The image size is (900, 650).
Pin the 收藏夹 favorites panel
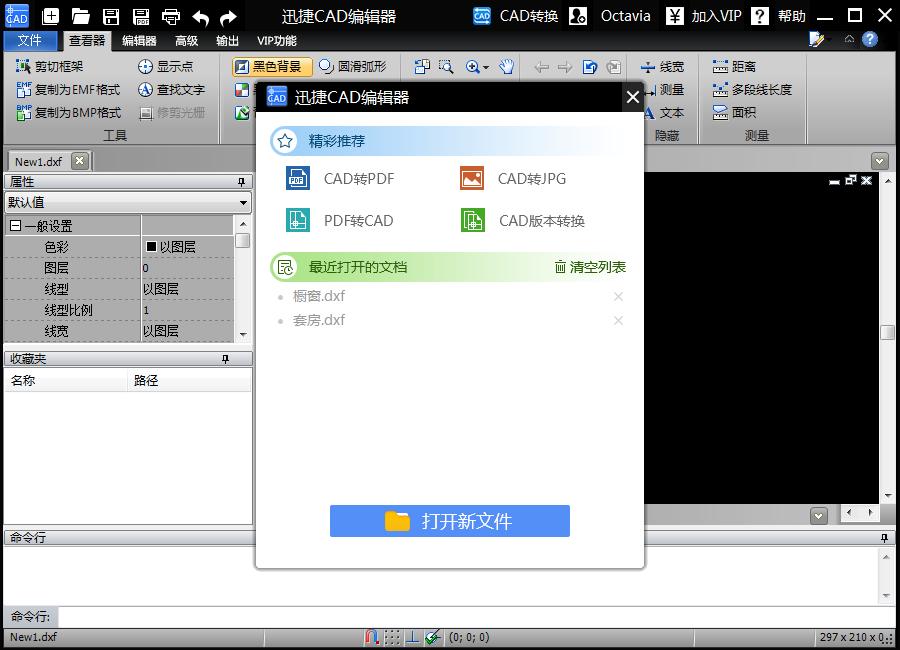226,359
